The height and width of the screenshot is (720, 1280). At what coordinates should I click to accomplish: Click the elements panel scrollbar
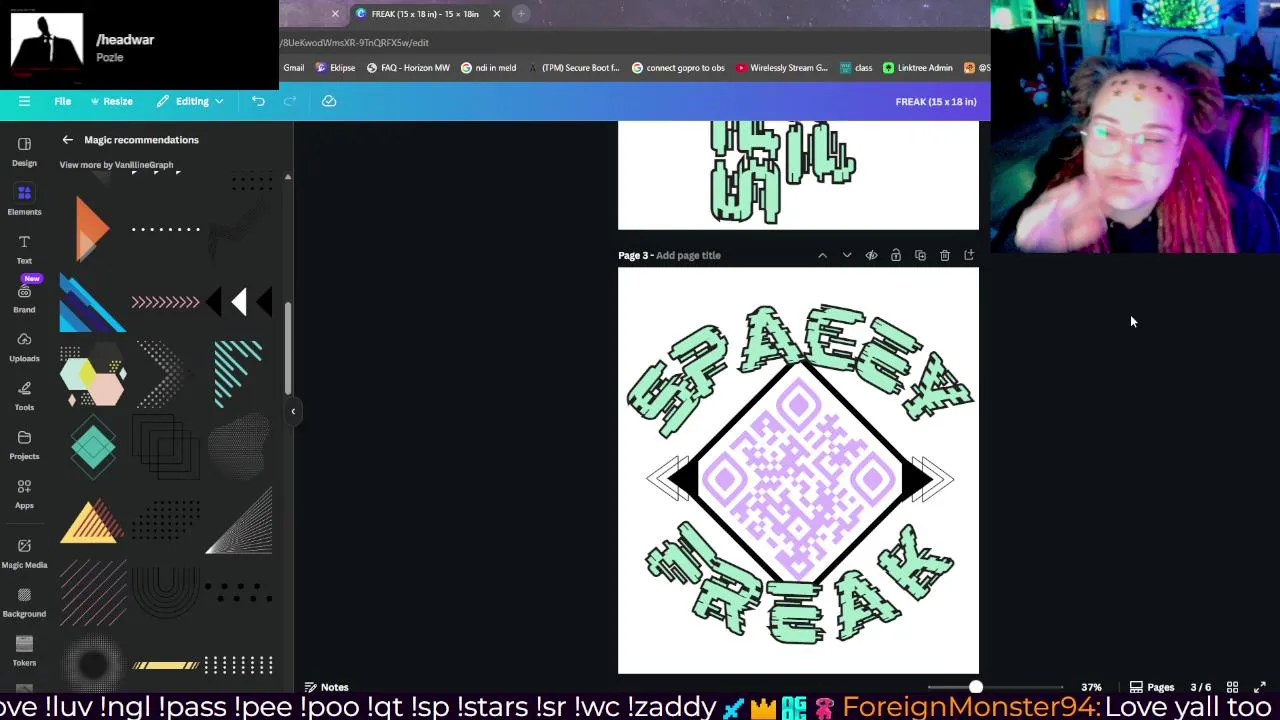288,348
